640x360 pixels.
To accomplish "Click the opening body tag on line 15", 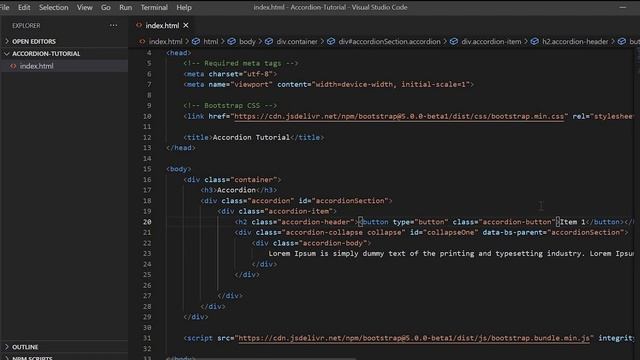I will coord(178,169).
